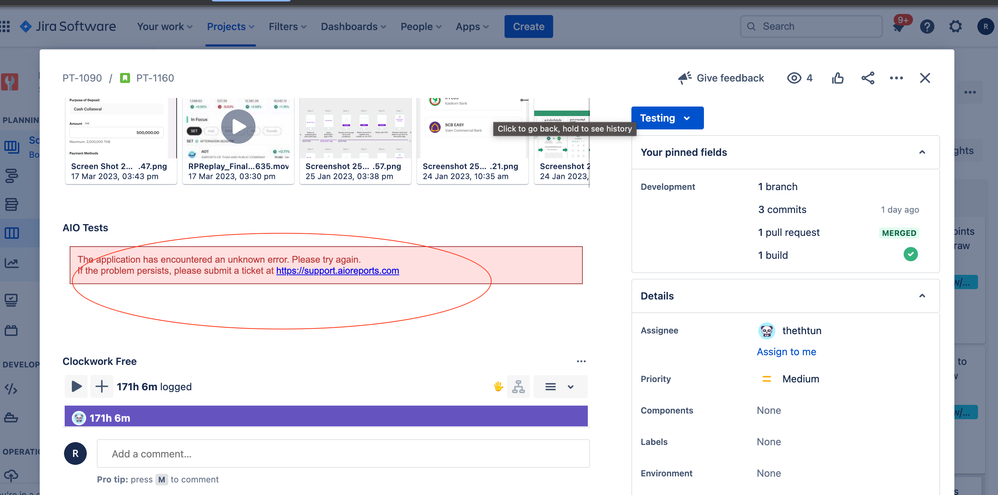
Task: Open the Your work menu
Action: [165, 27]
